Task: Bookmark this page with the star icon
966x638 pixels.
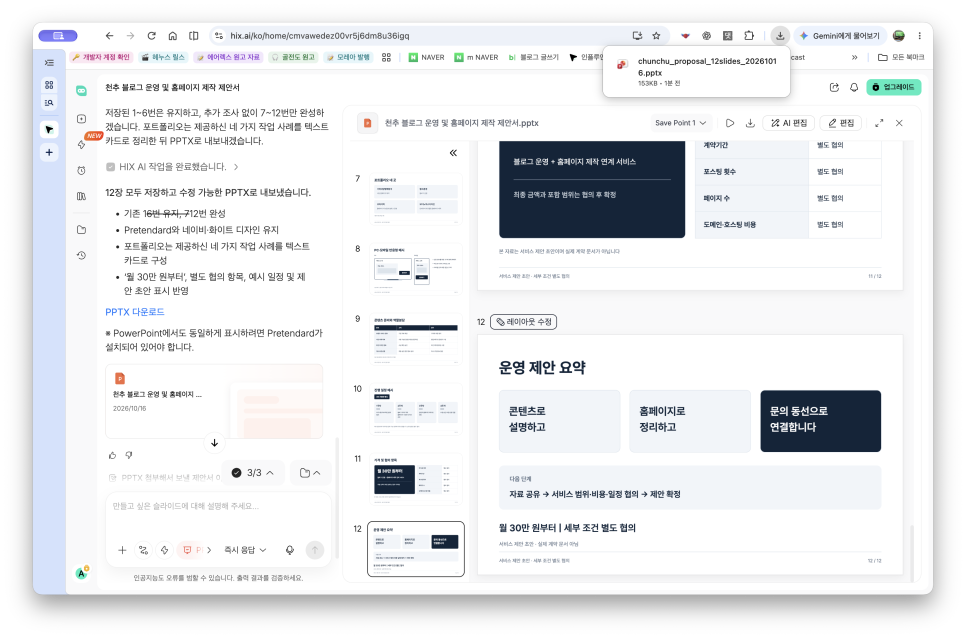Action: click(x=656, y=36)
